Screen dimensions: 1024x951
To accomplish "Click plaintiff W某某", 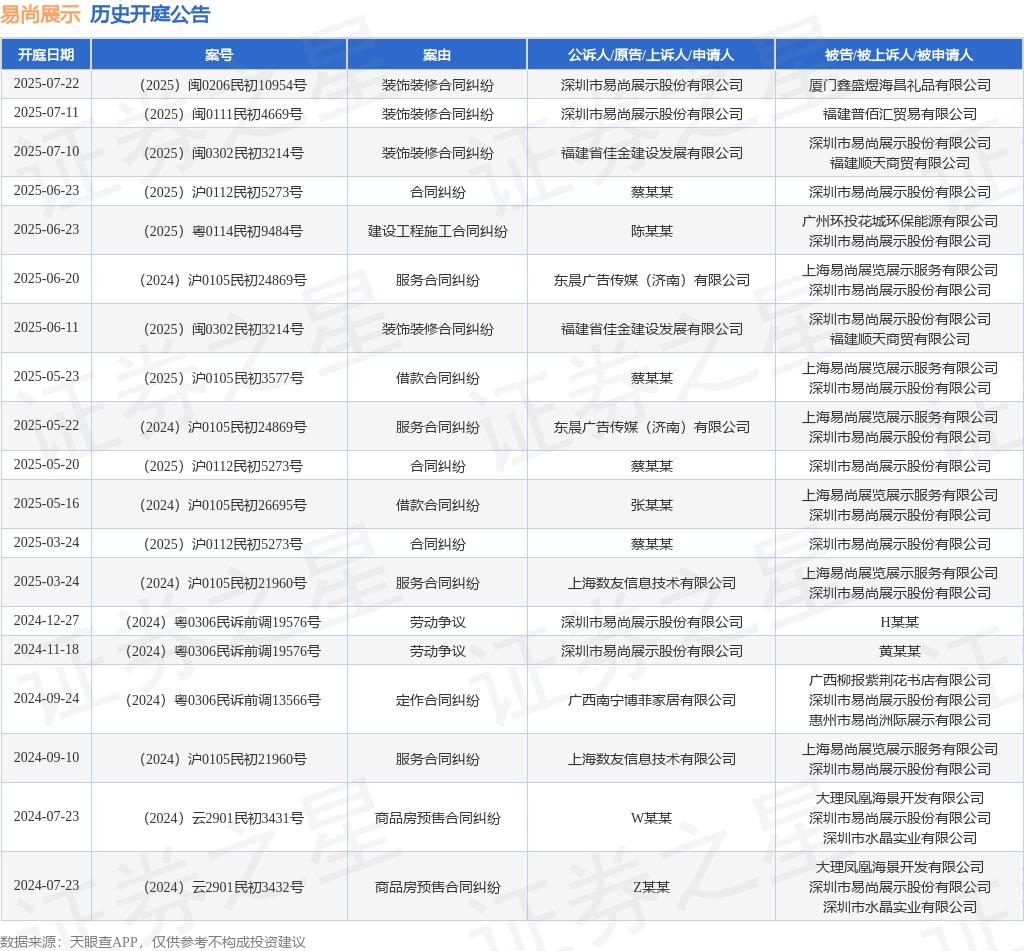I will (x=652, y=818).
